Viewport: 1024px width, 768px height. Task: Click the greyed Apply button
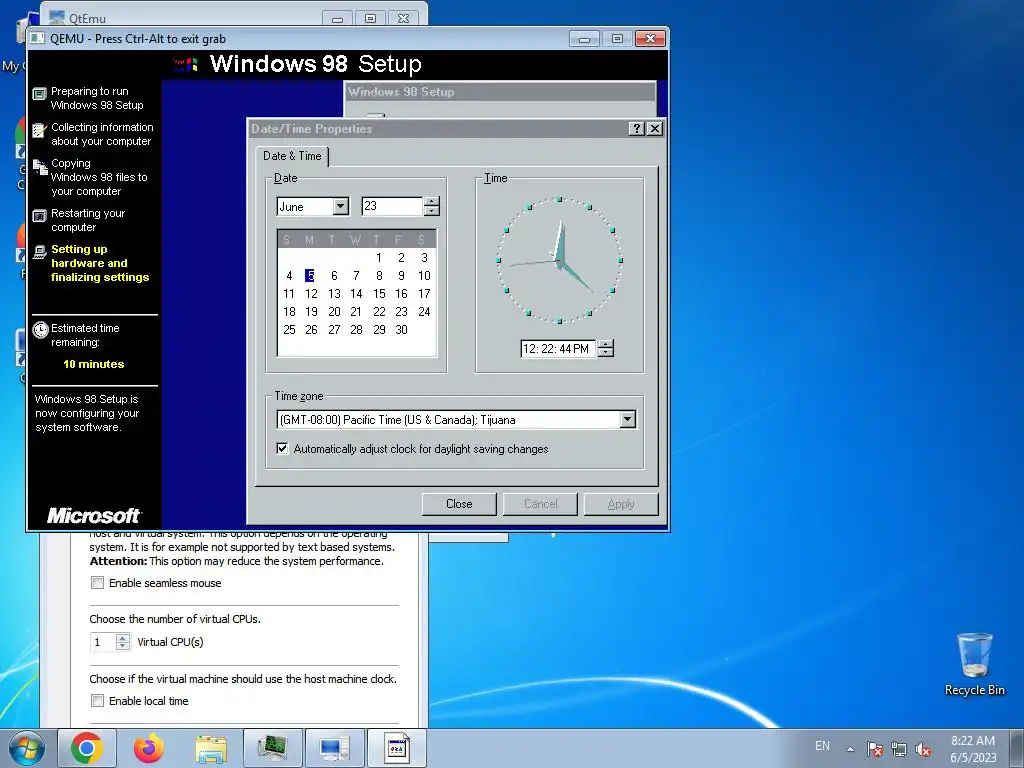coord(620,504)
